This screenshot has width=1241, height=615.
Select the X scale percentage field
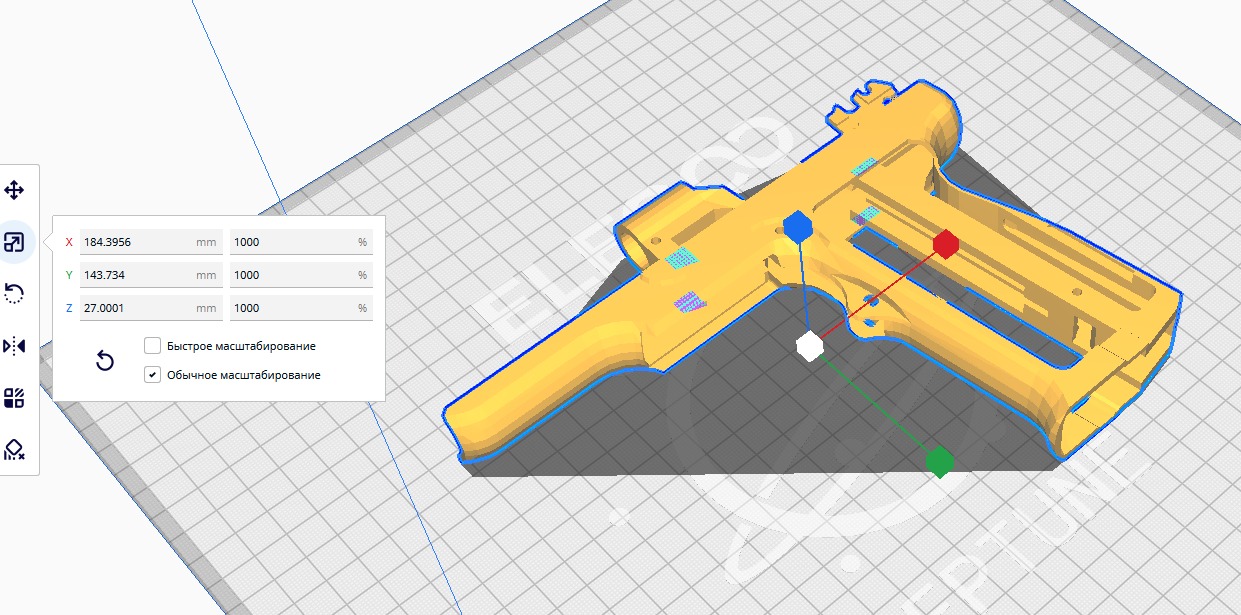(x=290, y=242)
